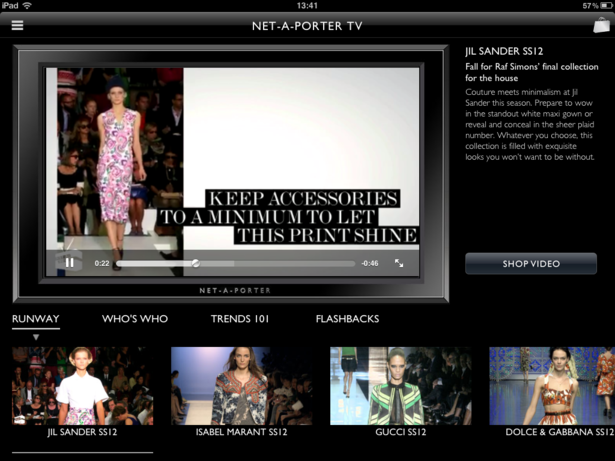Image resolution: width=615 pixels, height=461 pixels.
Task: Enter fullscreen with the expand arrows icon
Action: (x=399, y=263)
